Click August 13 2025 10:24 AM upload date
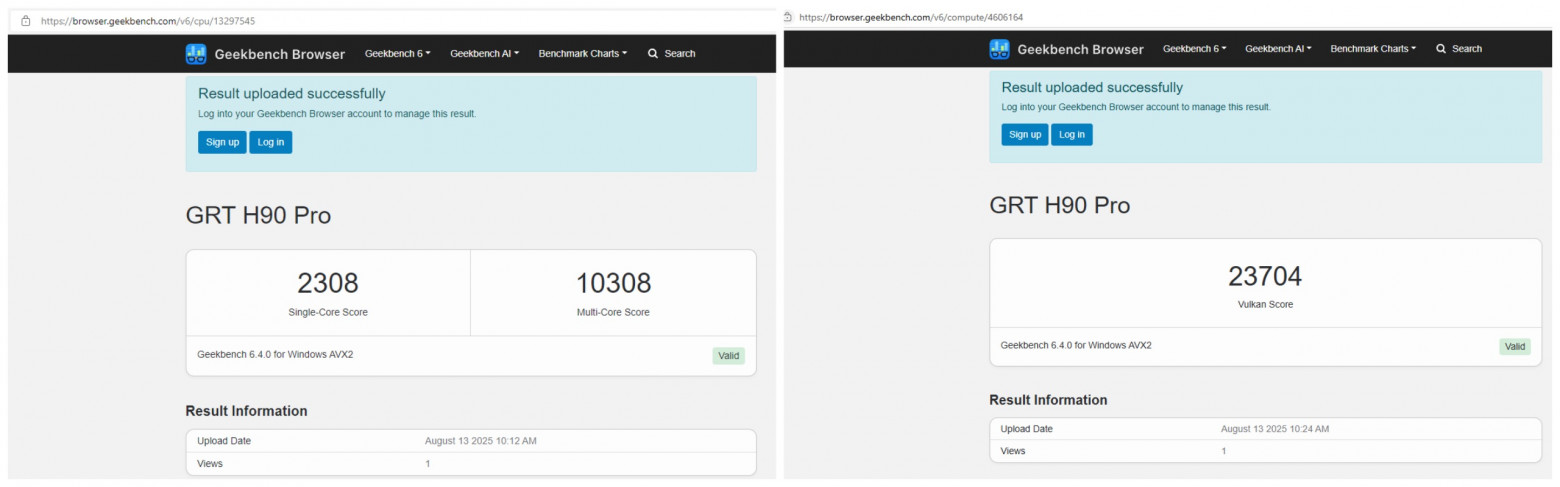This screenshot has width=1560, height=487. coord(1275,429)
